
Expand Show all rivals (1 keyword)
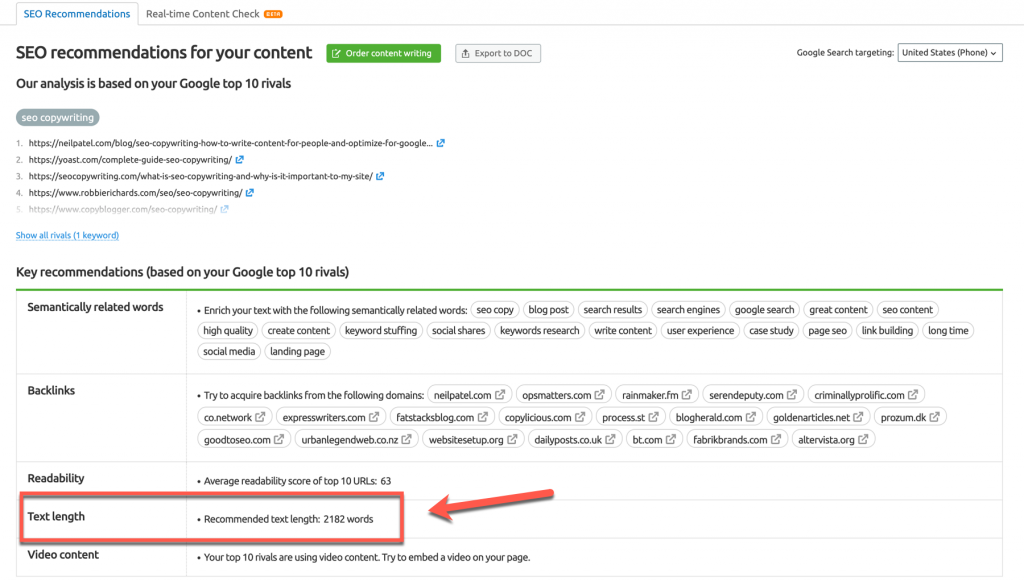coord(67,235)
